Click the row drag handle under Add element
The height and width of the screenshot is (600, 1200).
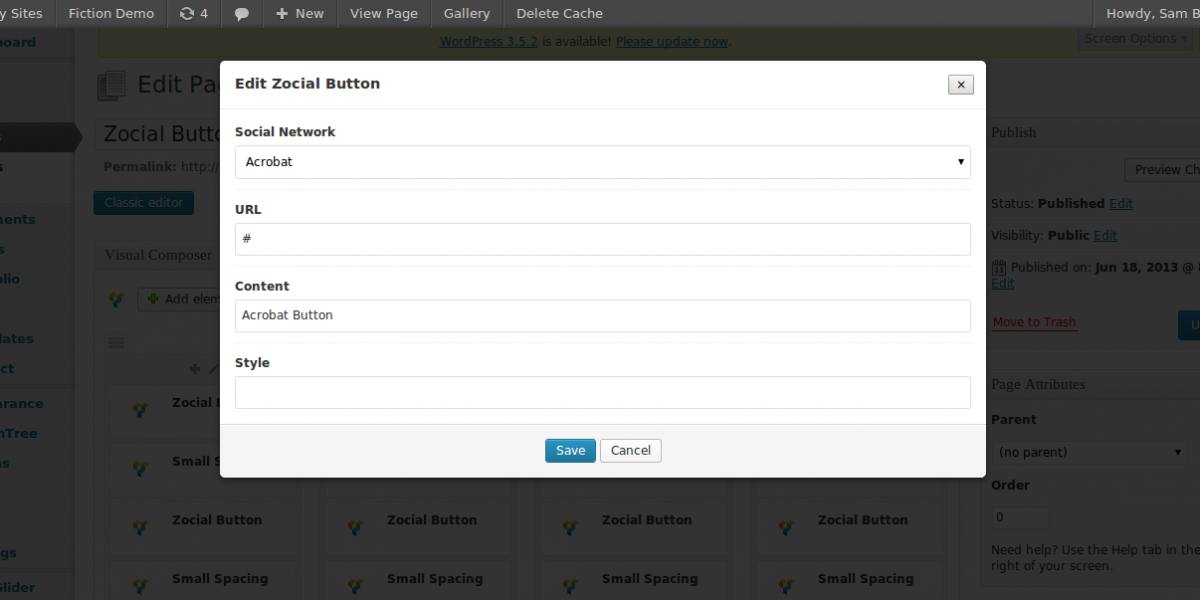click(117, 342)
